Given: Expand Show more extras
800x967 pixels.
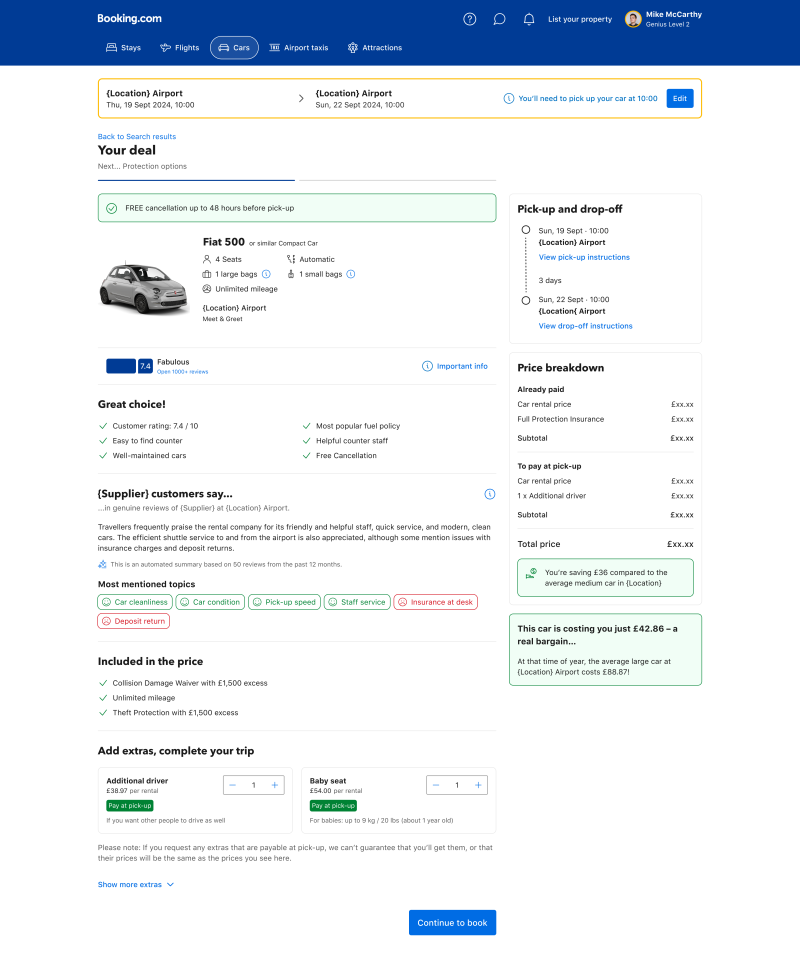Looking at the screenshot, I should [136, 884].
